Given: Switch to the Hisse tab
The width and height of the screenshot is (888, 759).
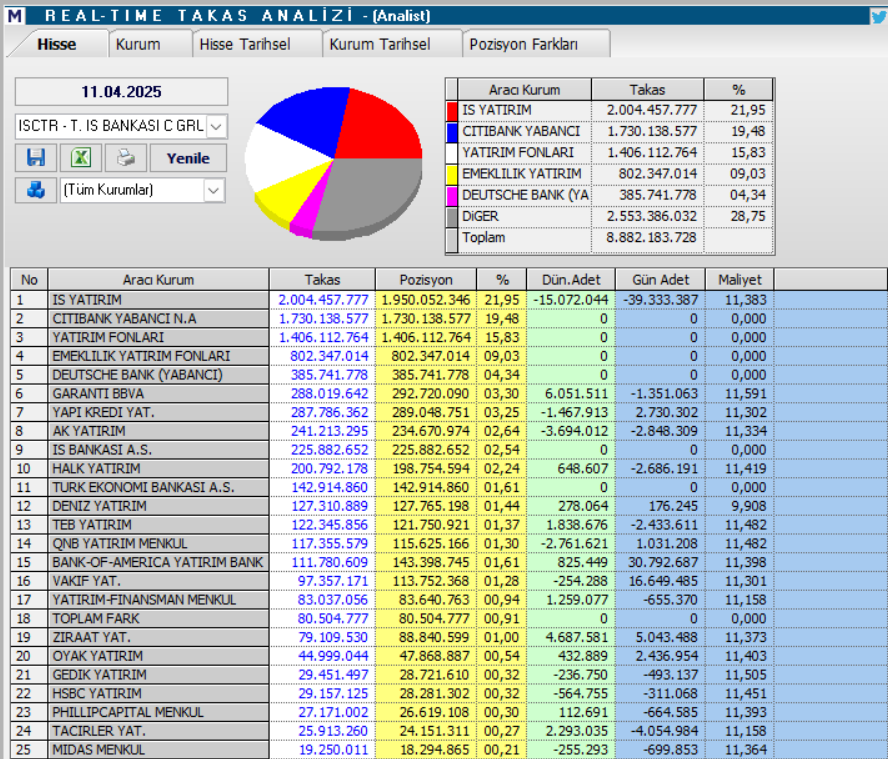Looking at the screenshot, I should (x=57, y=44).
